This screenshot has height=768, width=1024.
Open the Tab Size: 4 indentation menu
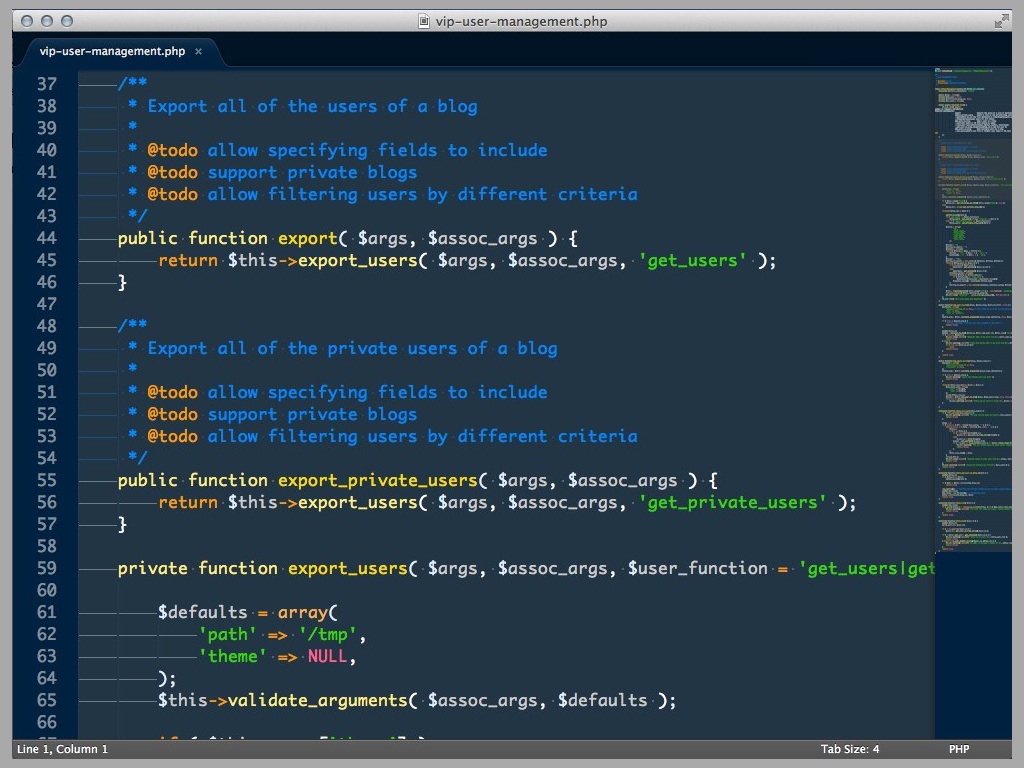point(850,749)
